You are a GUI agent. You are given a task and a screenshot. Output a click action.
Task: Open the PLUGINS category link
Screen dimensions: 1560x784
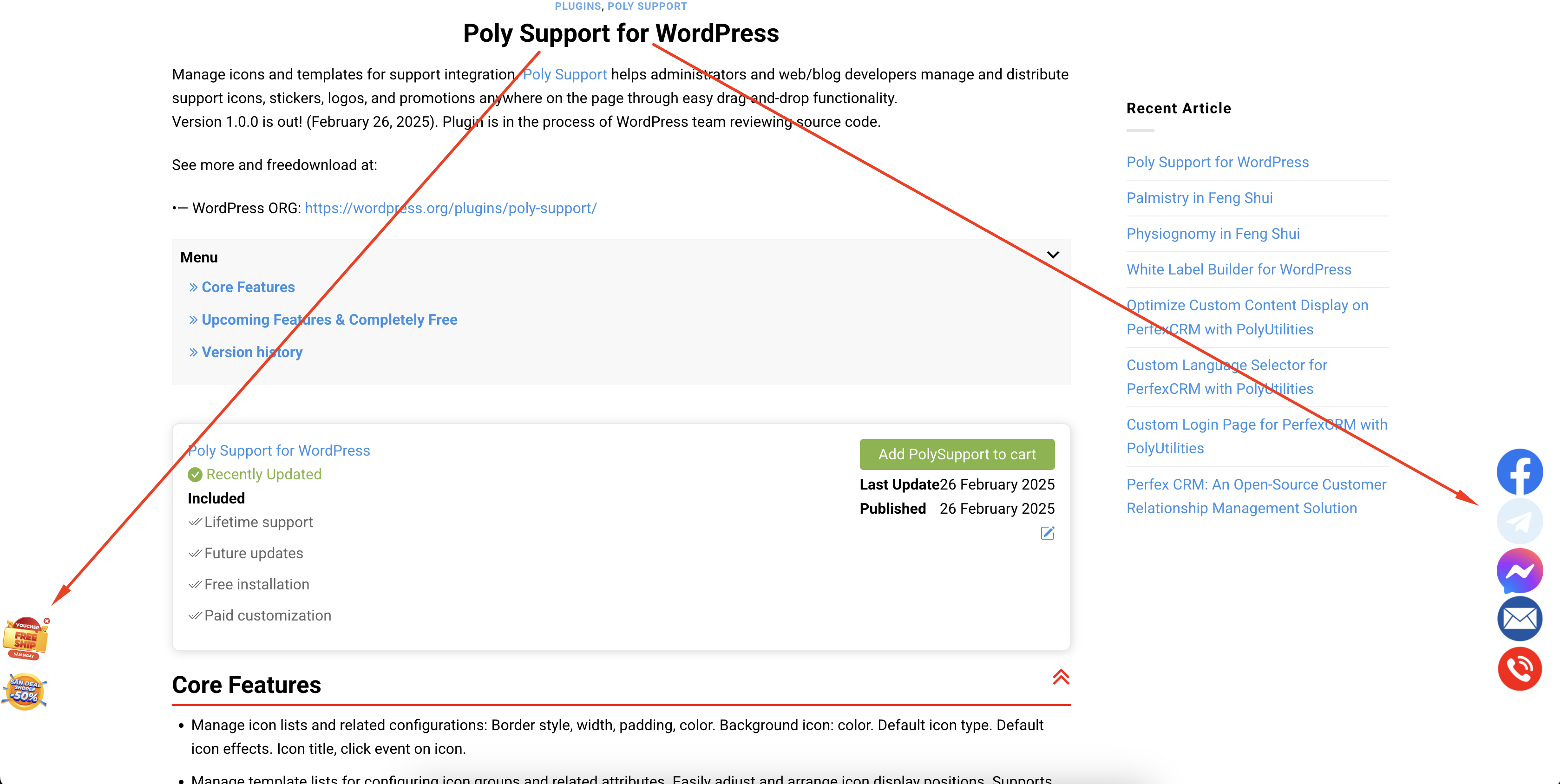click(578, 6)
